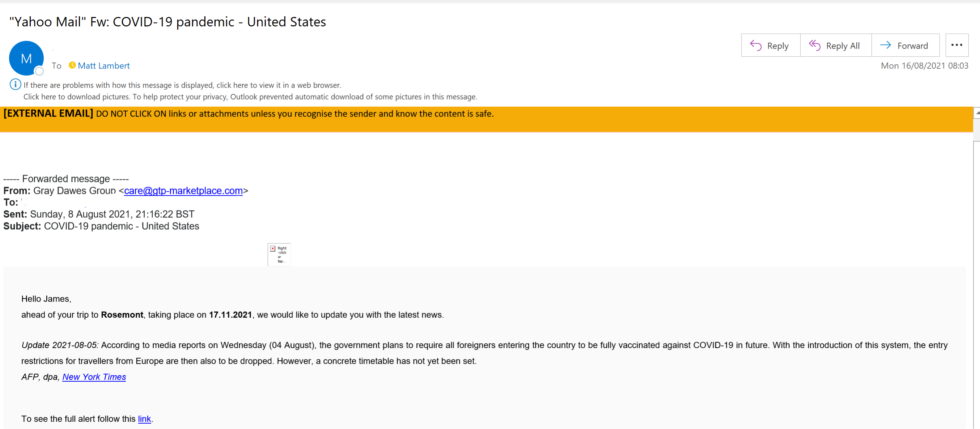980x429 pixels.
Task: Click the orange External Email warning banner
Action: tap(486, 119)
